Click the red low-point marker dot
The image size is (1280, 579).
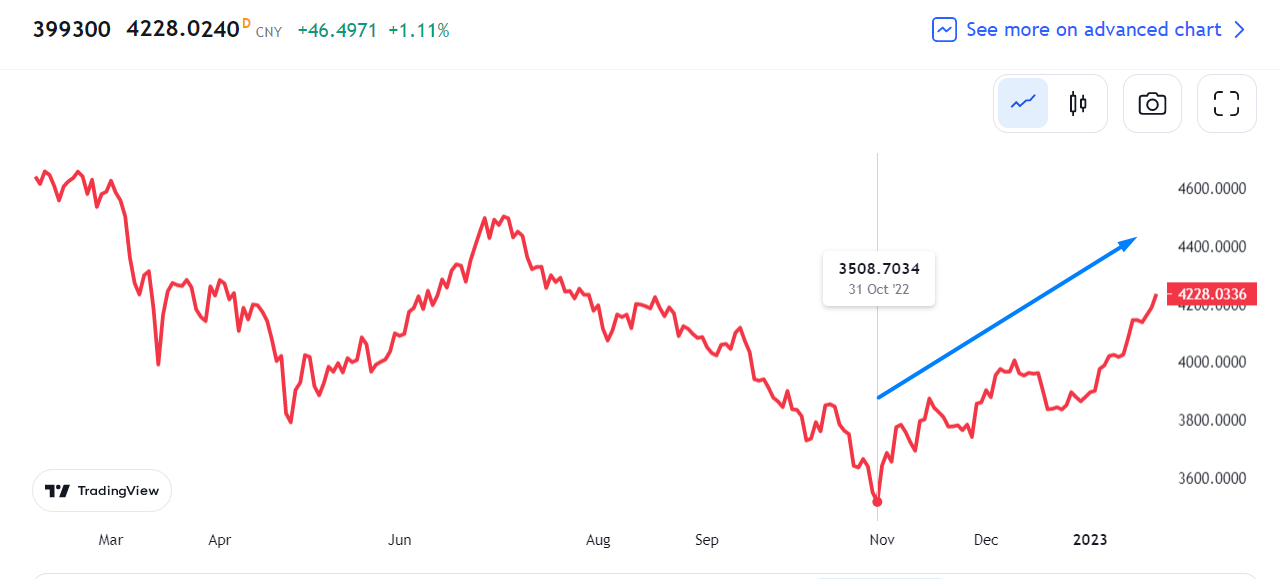(x=877, y=502)
